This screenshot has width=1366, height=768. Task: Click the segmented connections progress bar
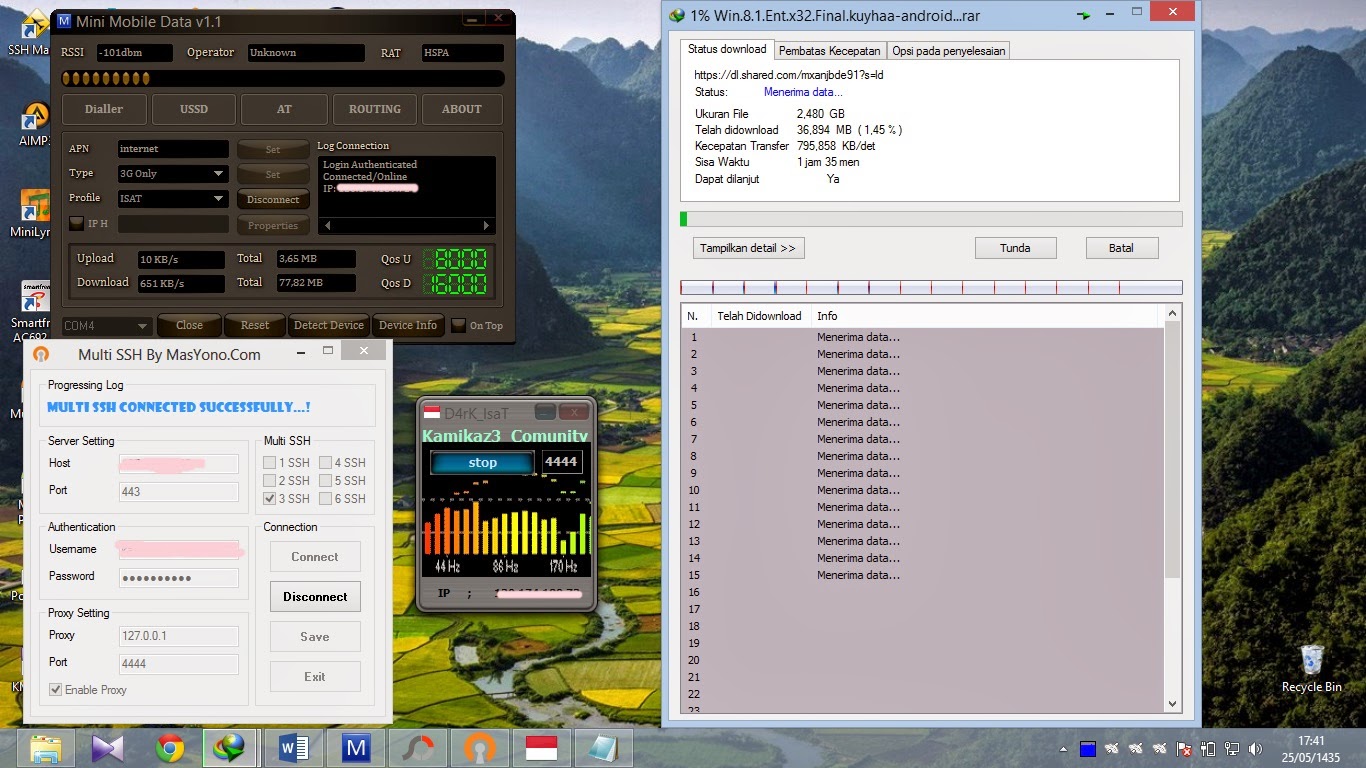click(931, 288)
